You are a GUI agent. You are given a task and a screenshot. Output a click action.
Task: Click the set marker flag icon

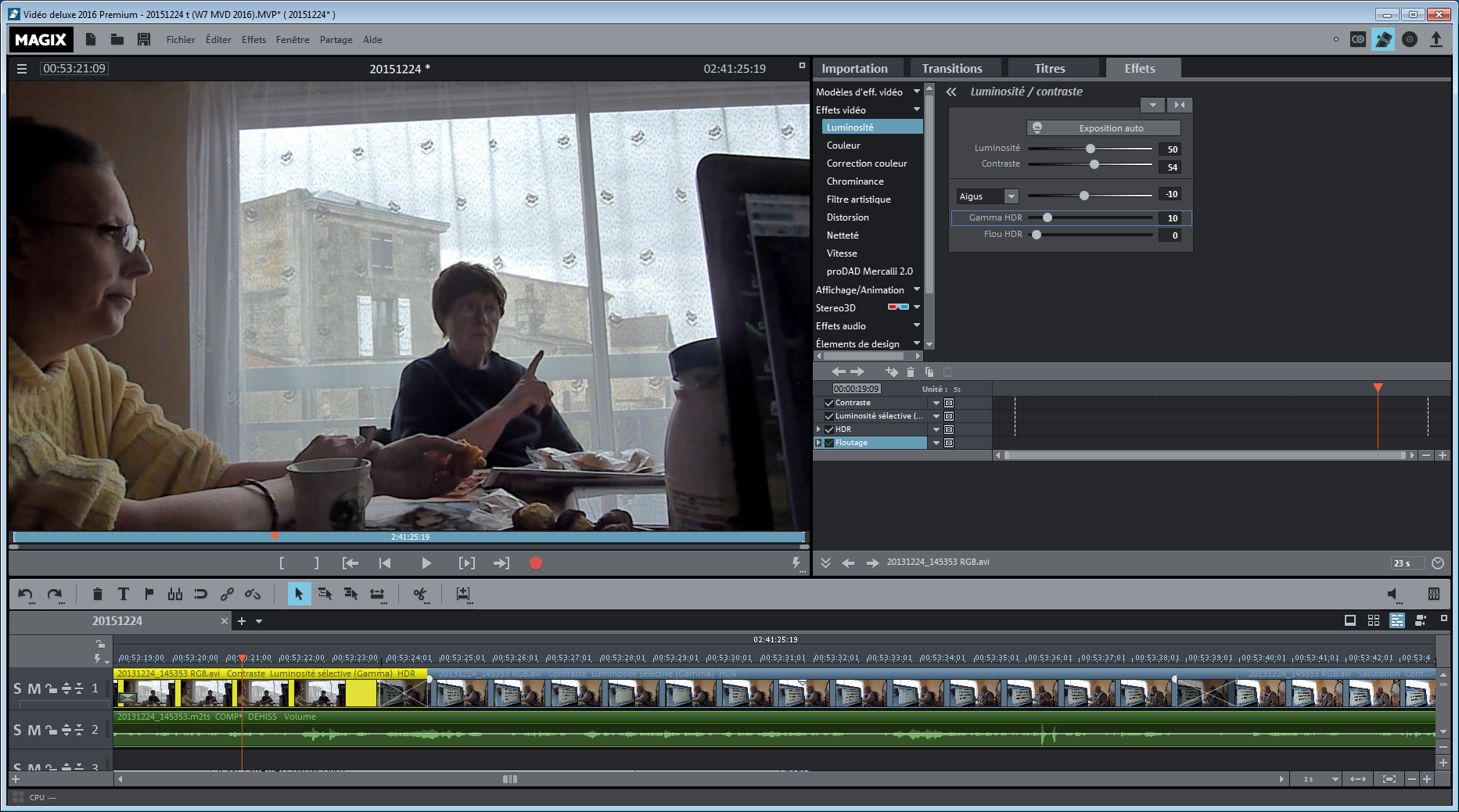tap(149, 595)
